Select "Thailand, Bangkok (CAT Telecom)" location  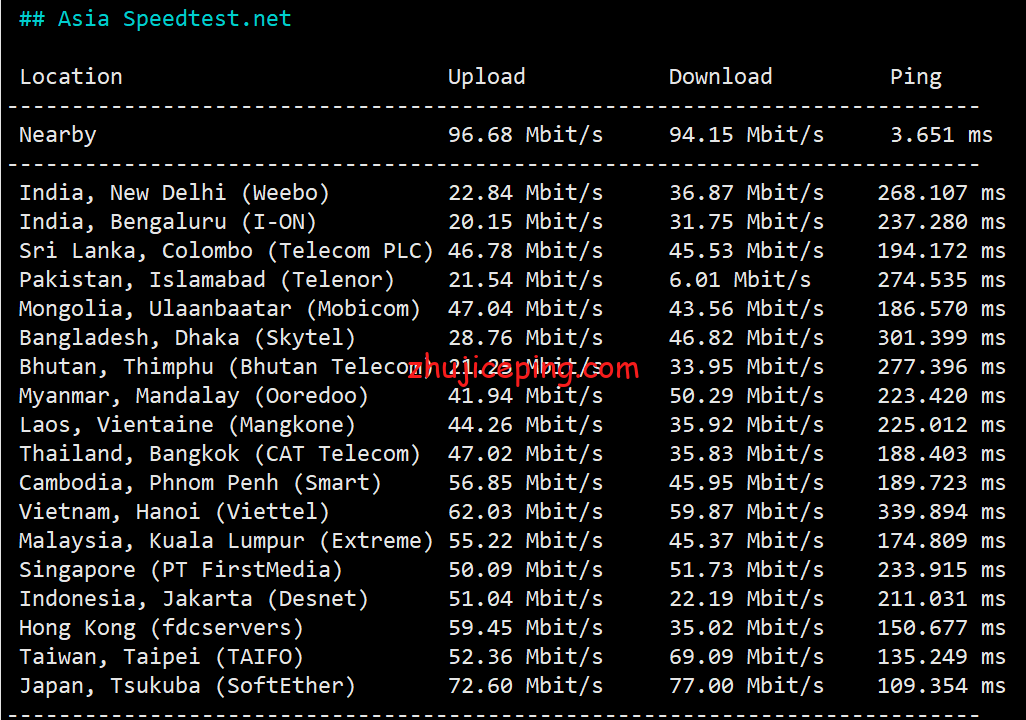(x=219, y=454)
